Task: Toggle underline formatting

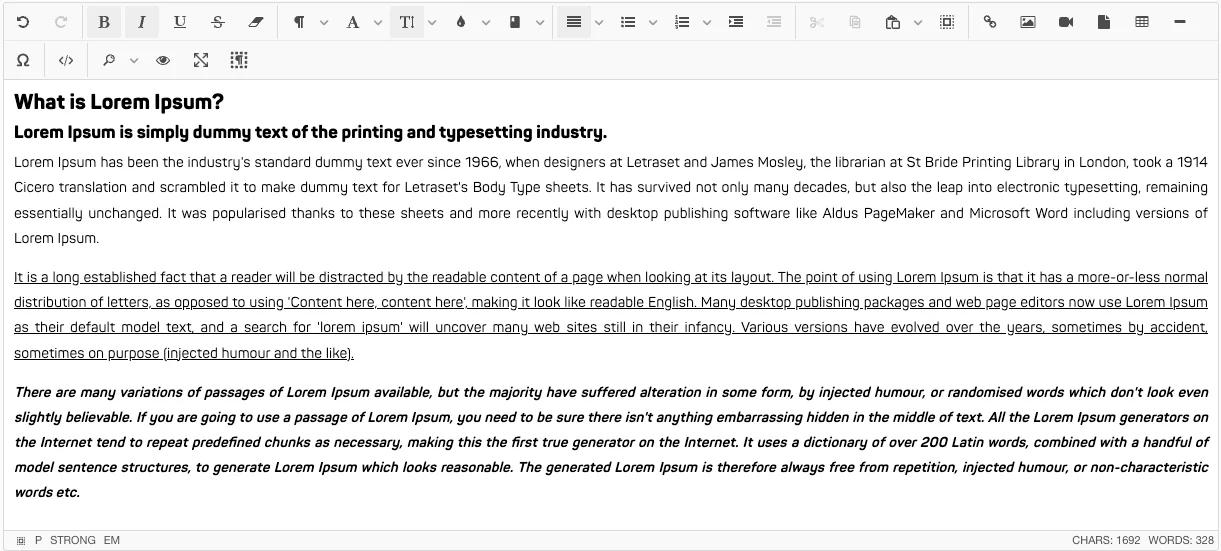Action: pyautogui.click(x=180, y=22)
